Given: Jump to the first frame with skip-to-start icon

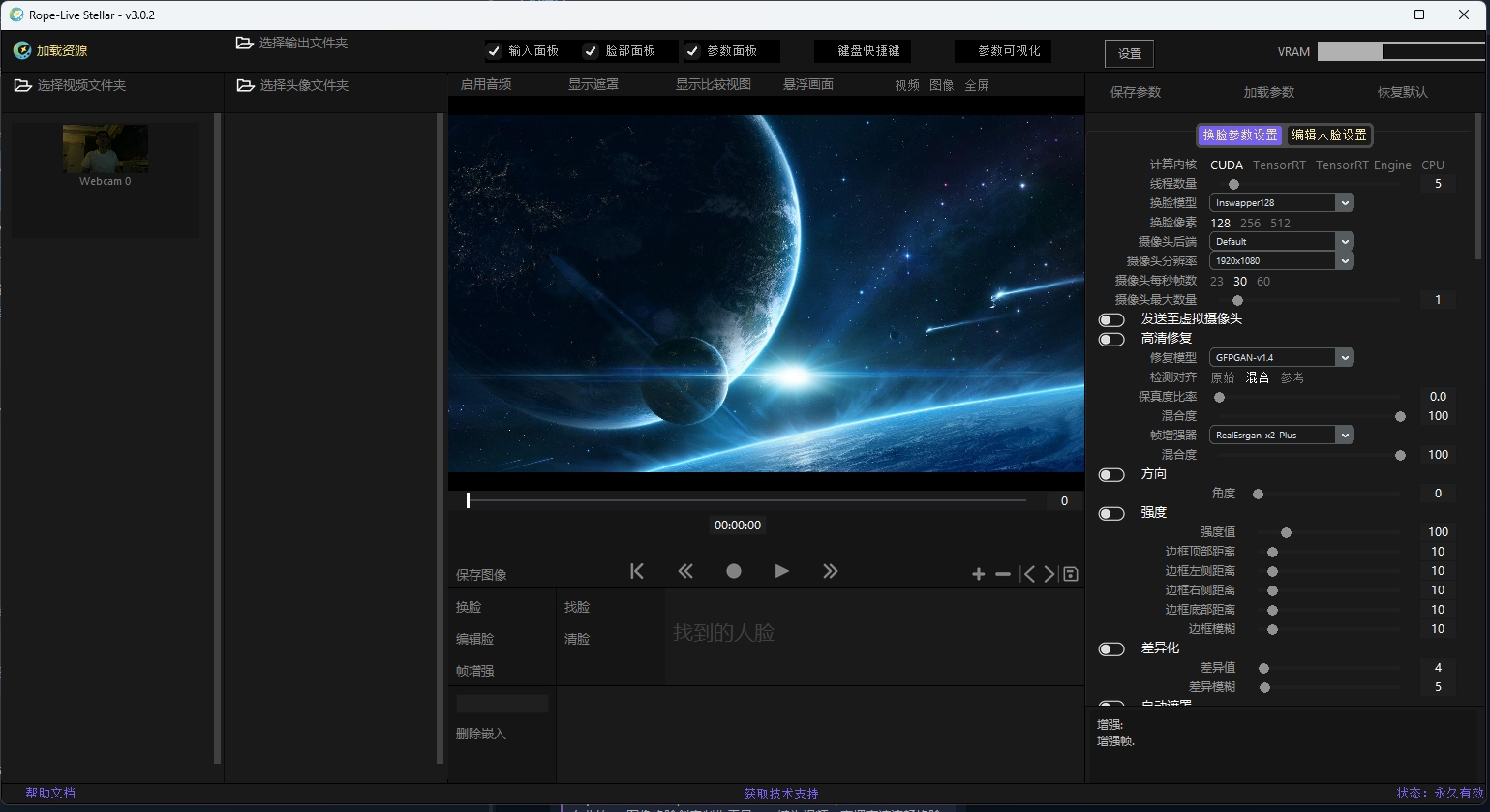Looking at the screenshot, I should point(636,571).
